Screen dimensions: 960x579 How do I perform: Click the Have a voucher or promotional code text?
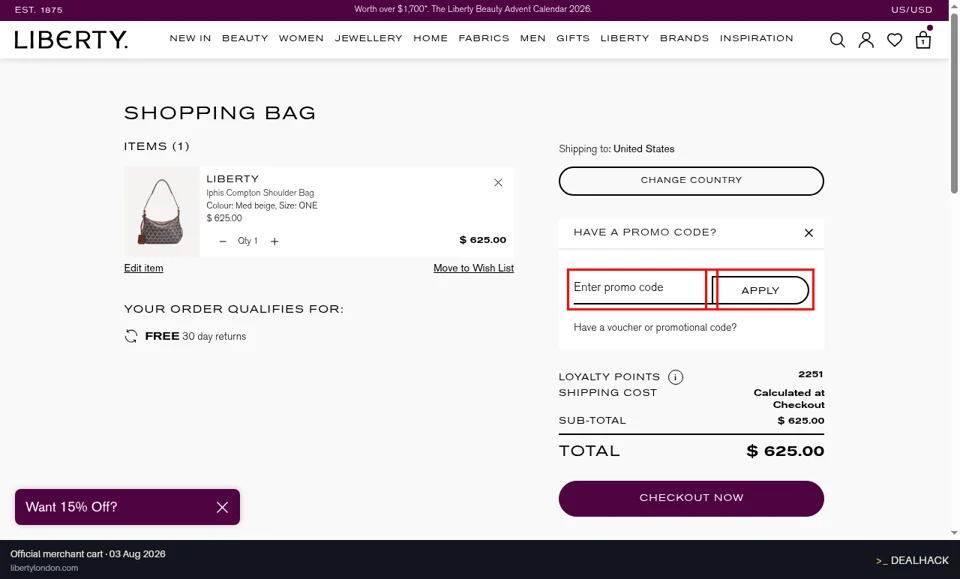pos(655,327)
